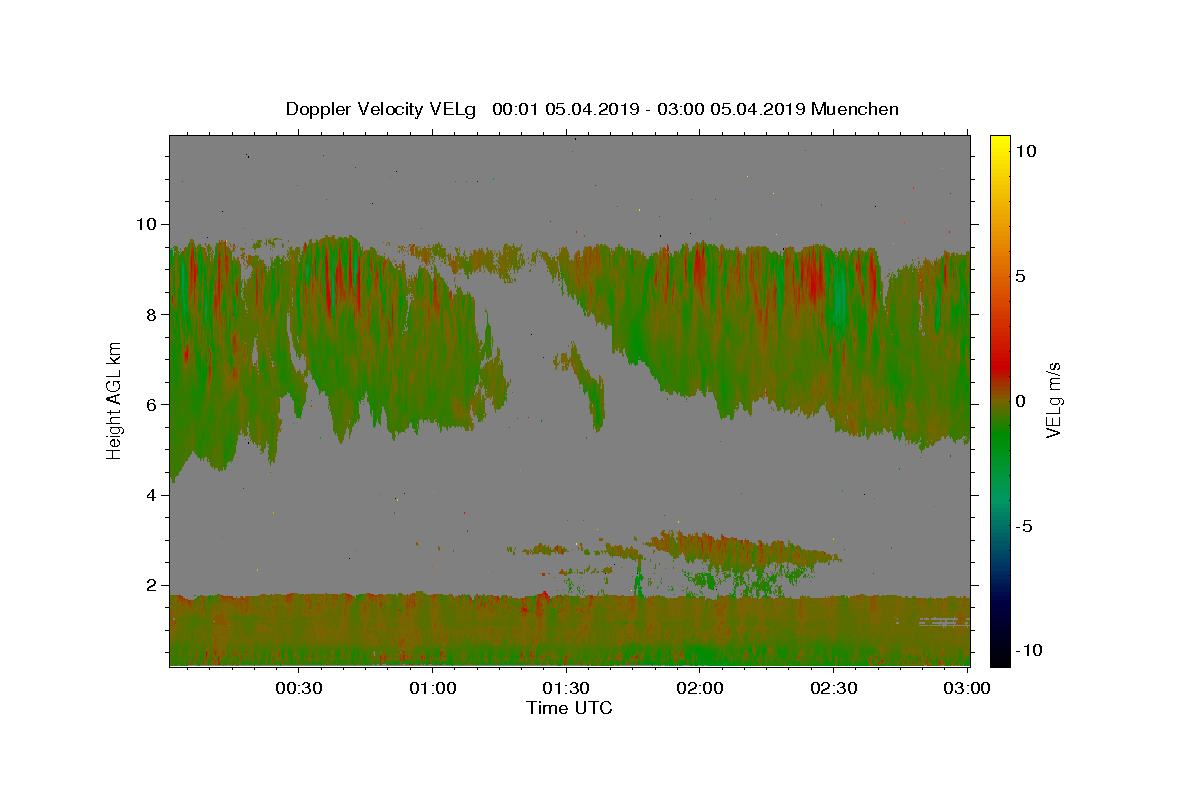Click the 'VELg m/s' colorbar label
1200x800 pixels.
(x=1053, y=400)
